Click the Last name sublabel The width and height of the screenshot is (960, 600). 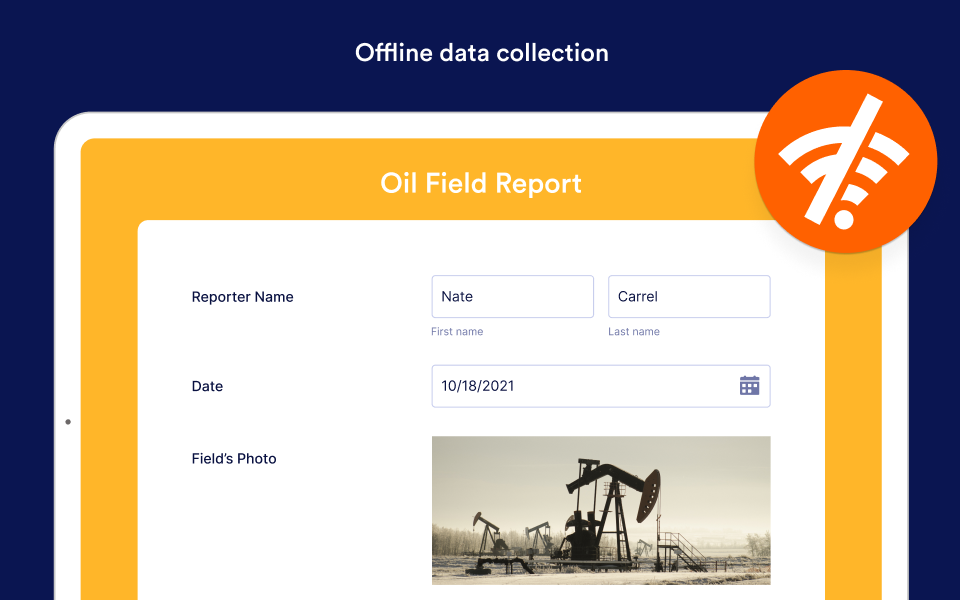coord(634,331)
